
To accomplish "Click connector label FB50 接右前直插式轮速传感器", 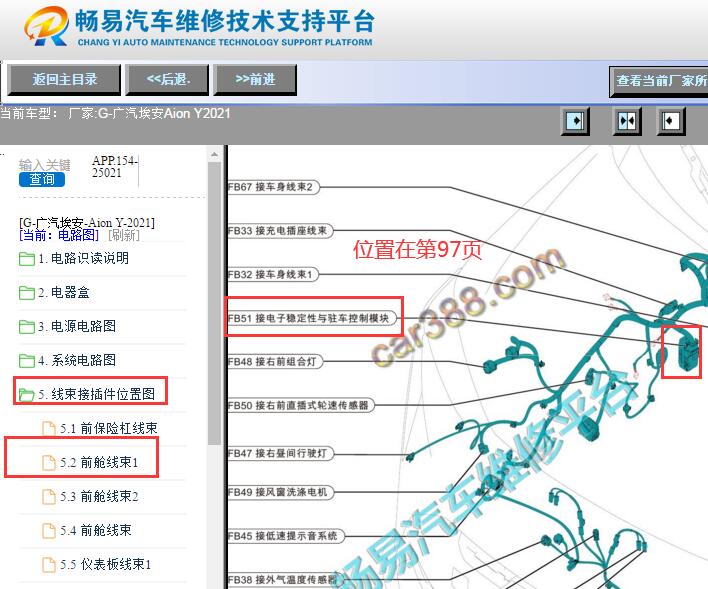I will [301, 405].
